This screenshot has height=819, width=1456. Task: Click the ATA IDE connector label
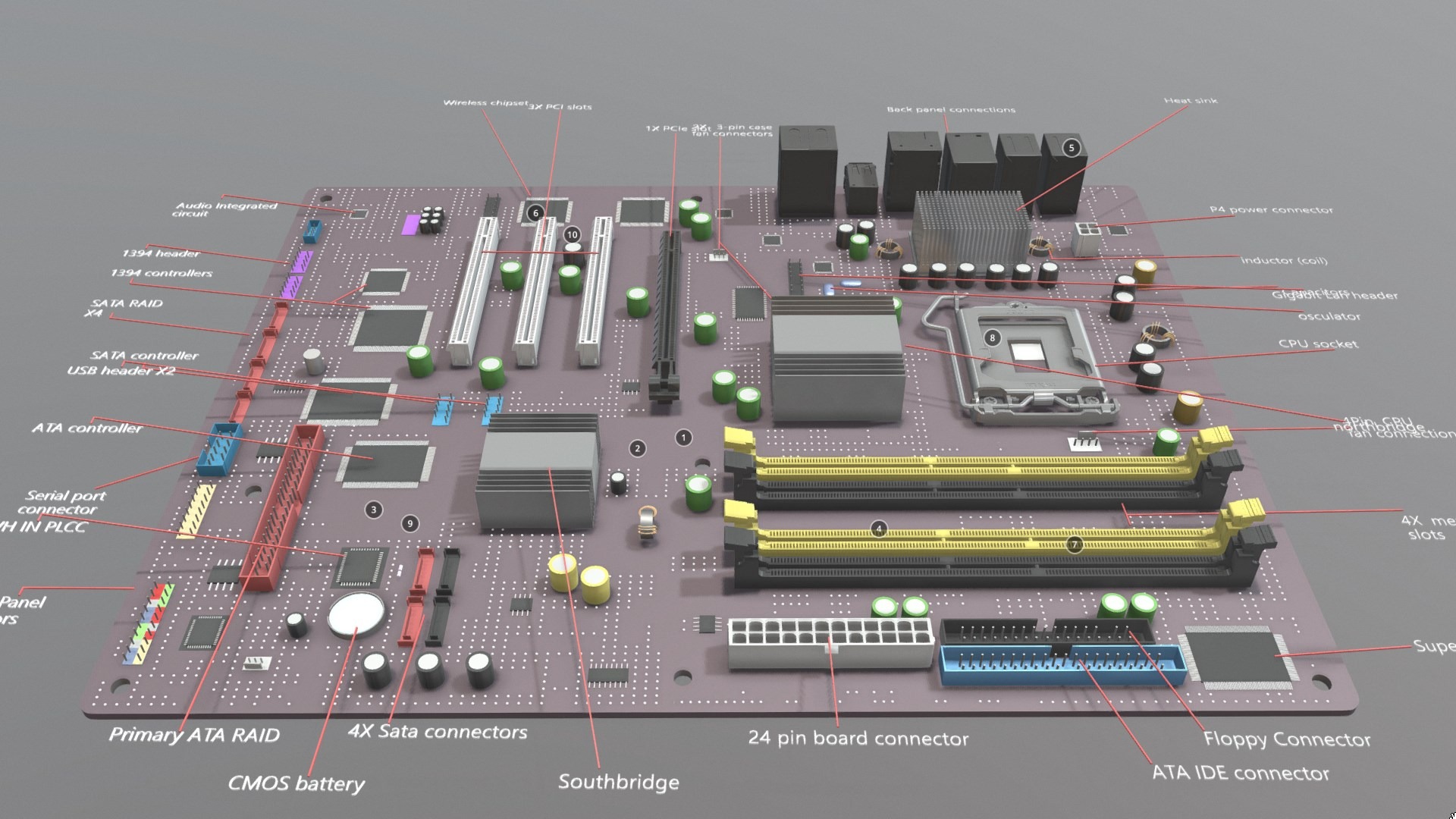(1240, 773)
